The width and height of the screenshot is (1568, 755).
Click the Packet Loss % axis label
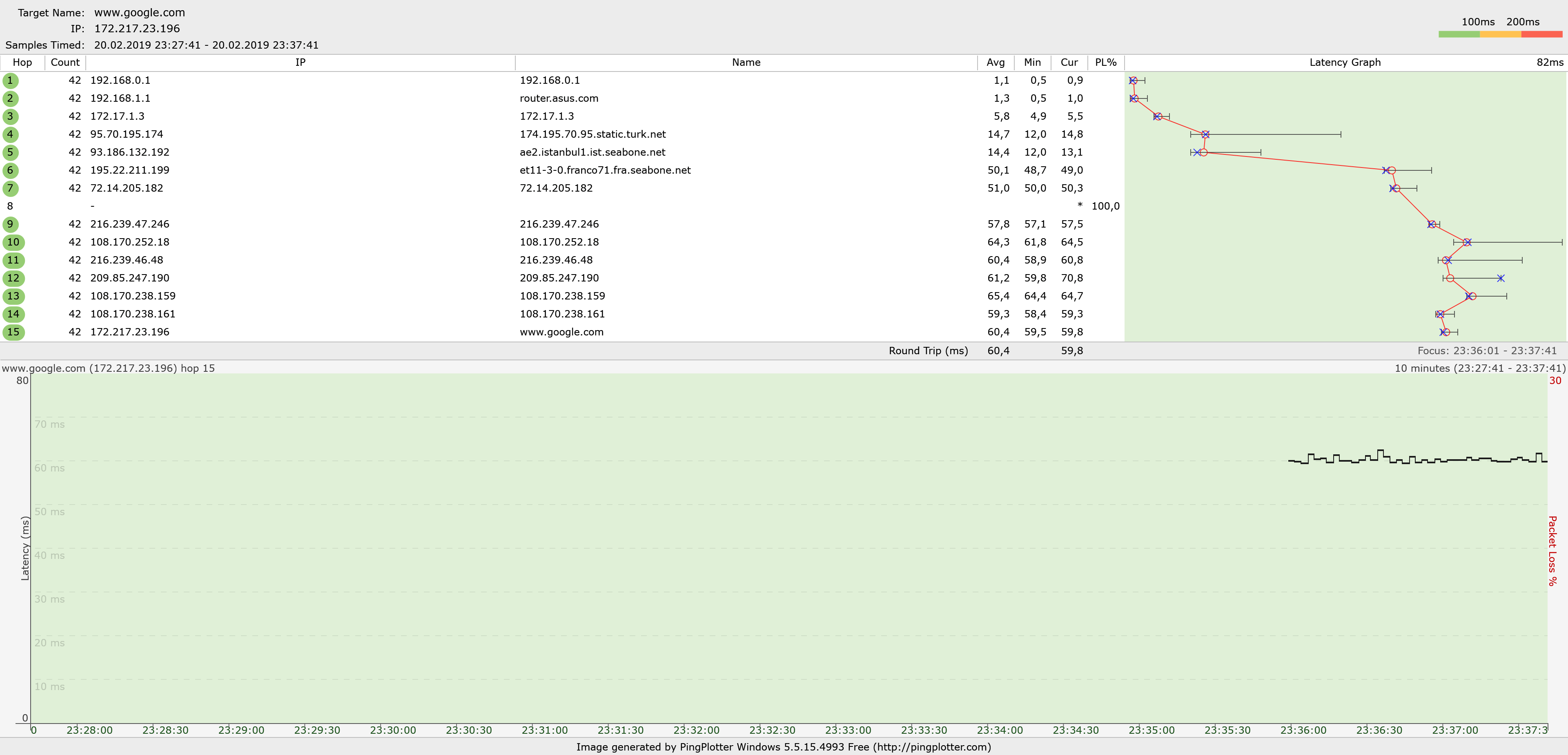1552,551
